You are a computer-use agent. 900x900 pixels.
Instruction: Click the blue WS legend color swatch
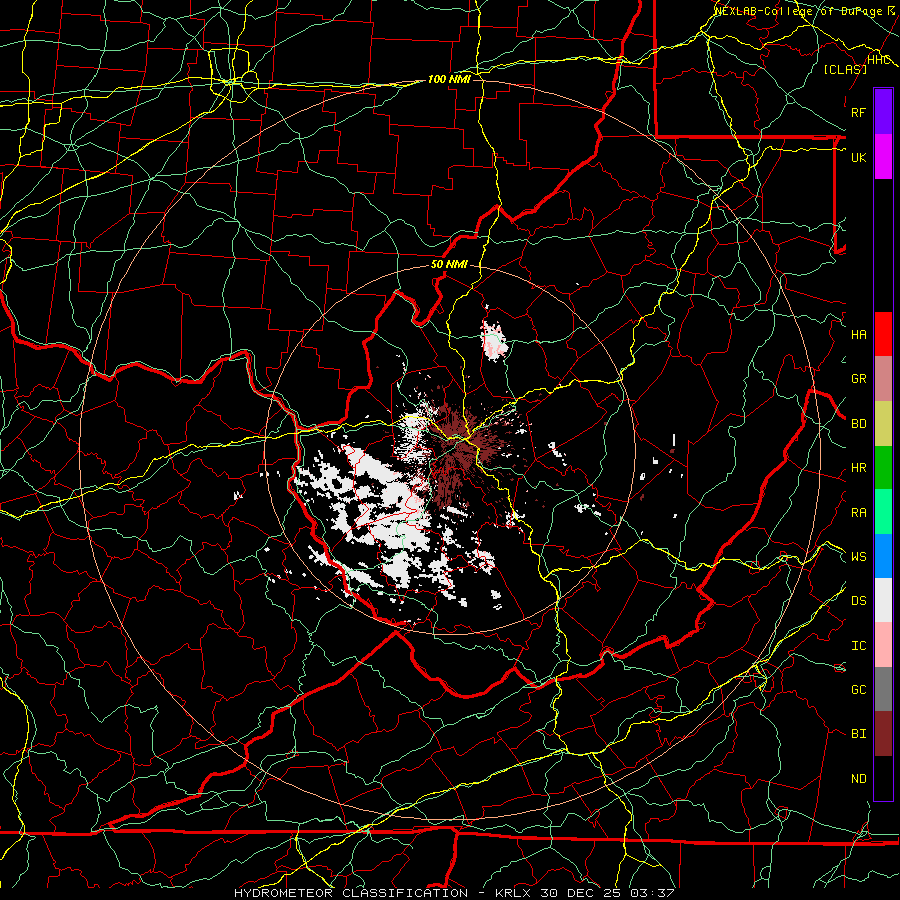click(x=883, y=556)
